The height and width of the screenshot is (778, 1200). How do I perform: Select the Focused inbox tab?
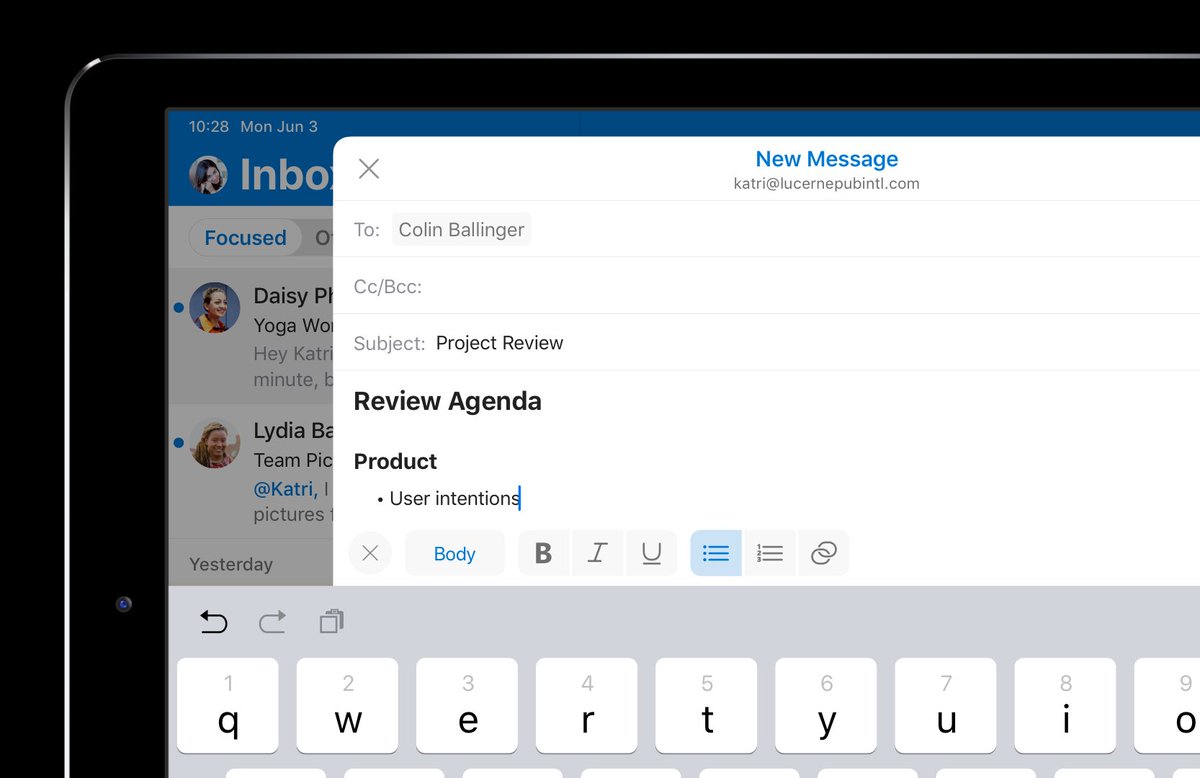[245, 238]
